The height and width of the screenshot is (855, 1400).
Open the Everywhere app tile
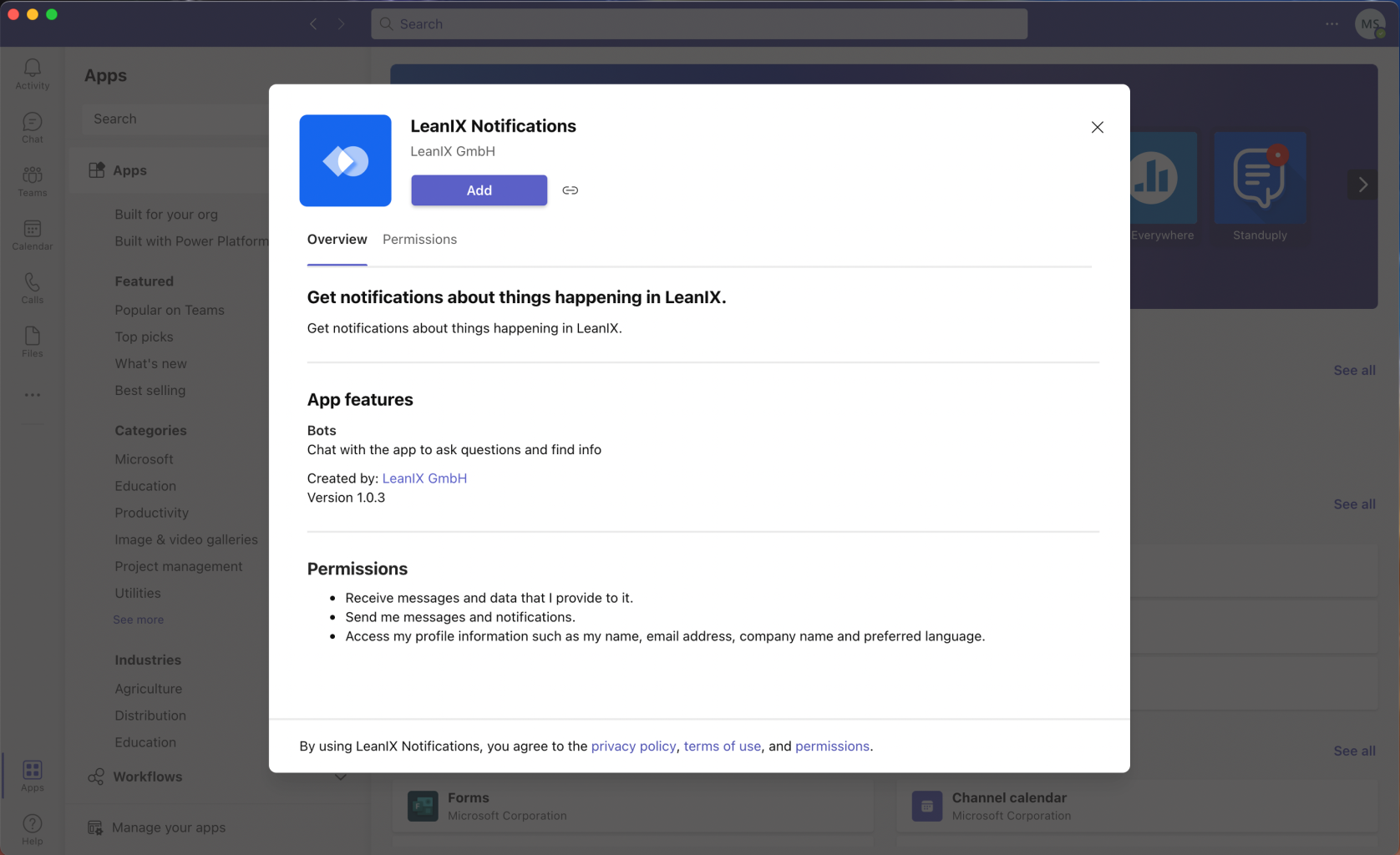coord(1162,187)
